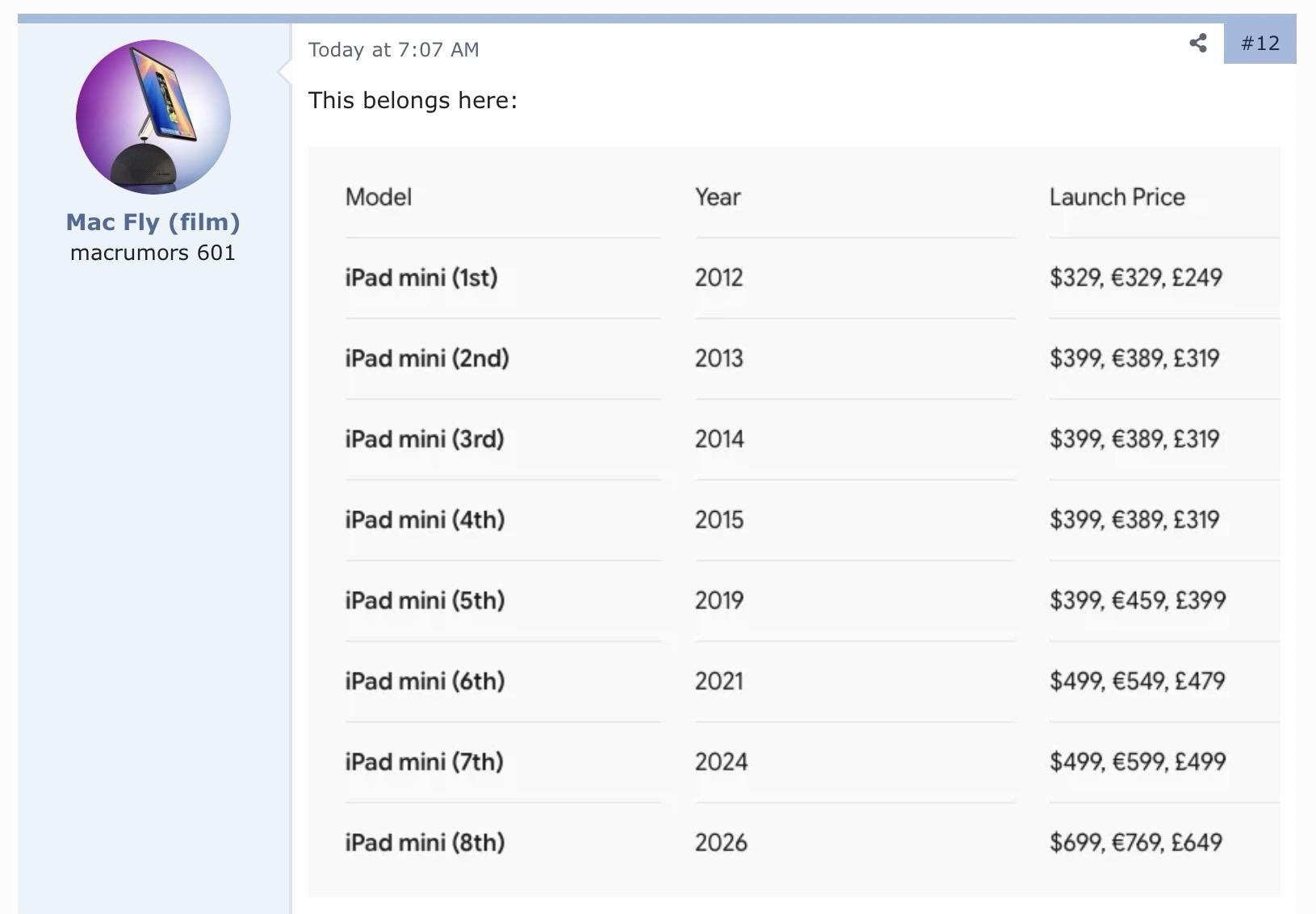Click the iPad mini (4th) launch price
The width and height of the screenshot is (1316, 914).
(1134, 520)
